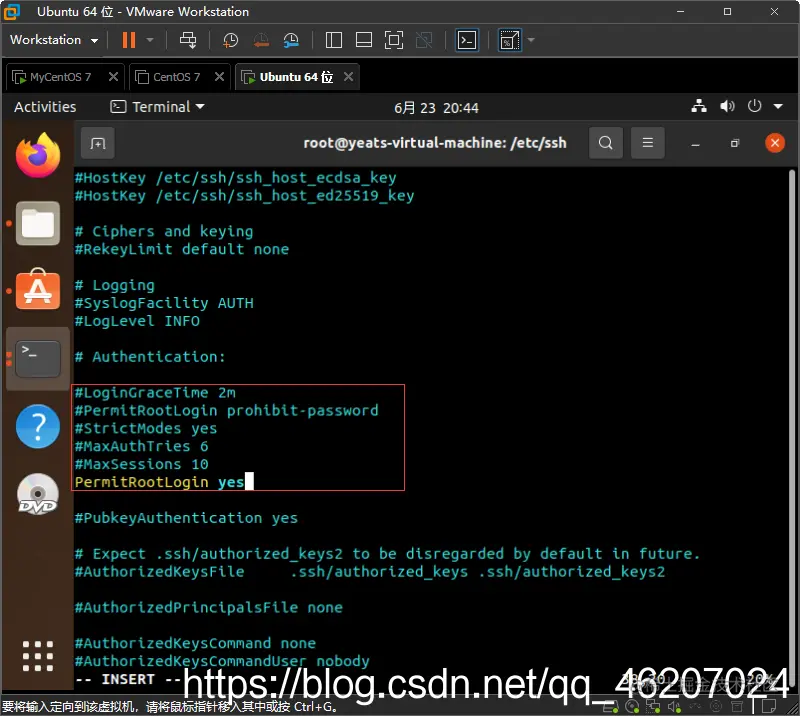Image resolution: width=800 pixels, height=716 pixels.
Task: Click the #SyslogFacility AUTH line
Action: [164, 303]
